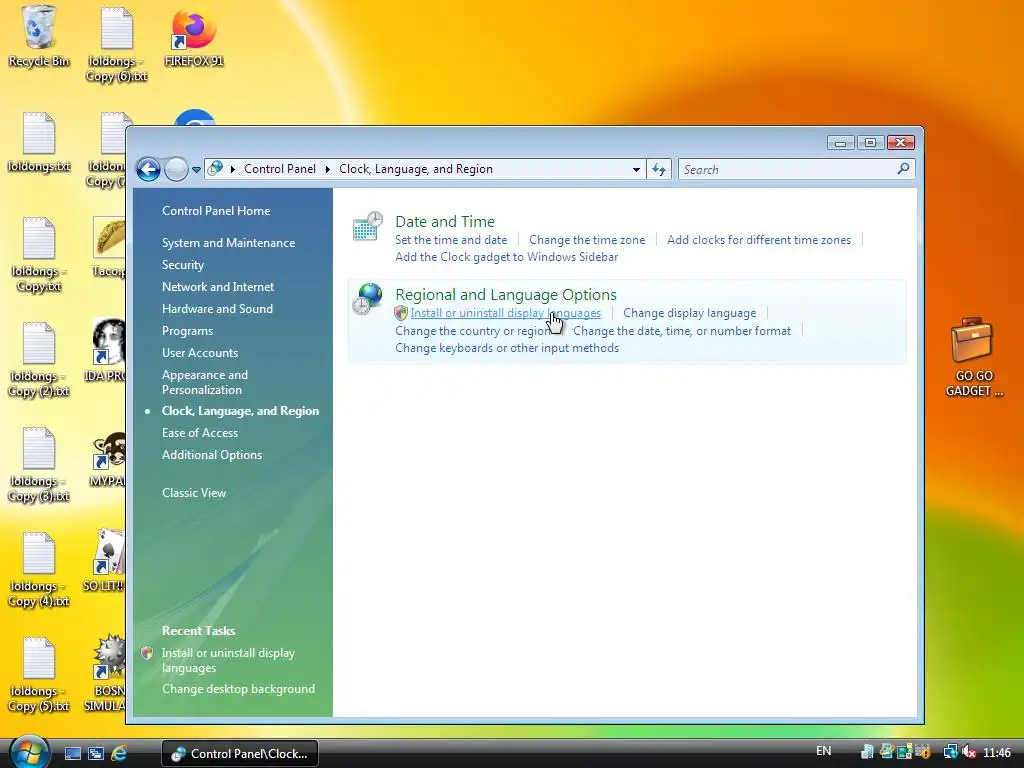Select the loldongs - Copy (4).txt file
1024x768 pixels.
point(39,570)
